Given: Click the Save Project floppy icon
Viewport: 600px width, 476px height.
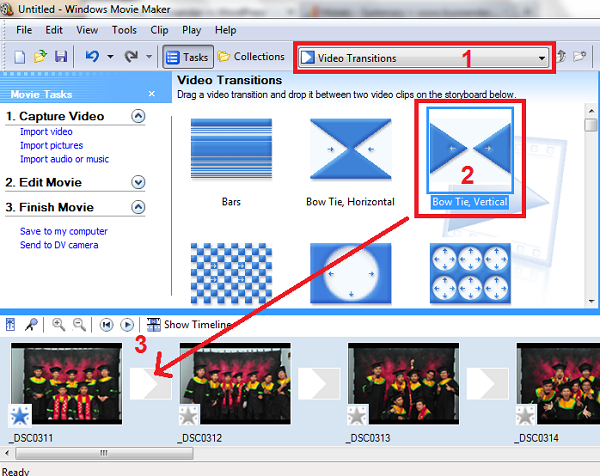Looking at the screenshot, I should pos(61,57).
